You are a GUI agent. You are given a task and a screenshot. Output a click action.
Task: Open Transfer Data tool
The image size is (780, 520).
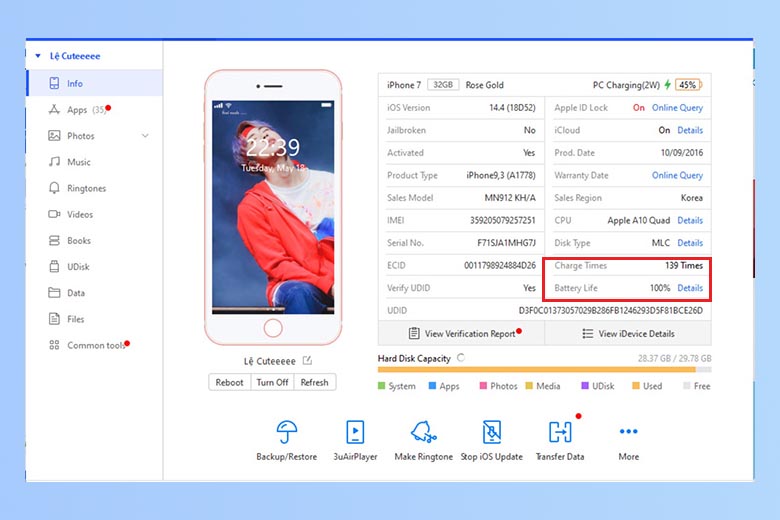coord(560,432)
